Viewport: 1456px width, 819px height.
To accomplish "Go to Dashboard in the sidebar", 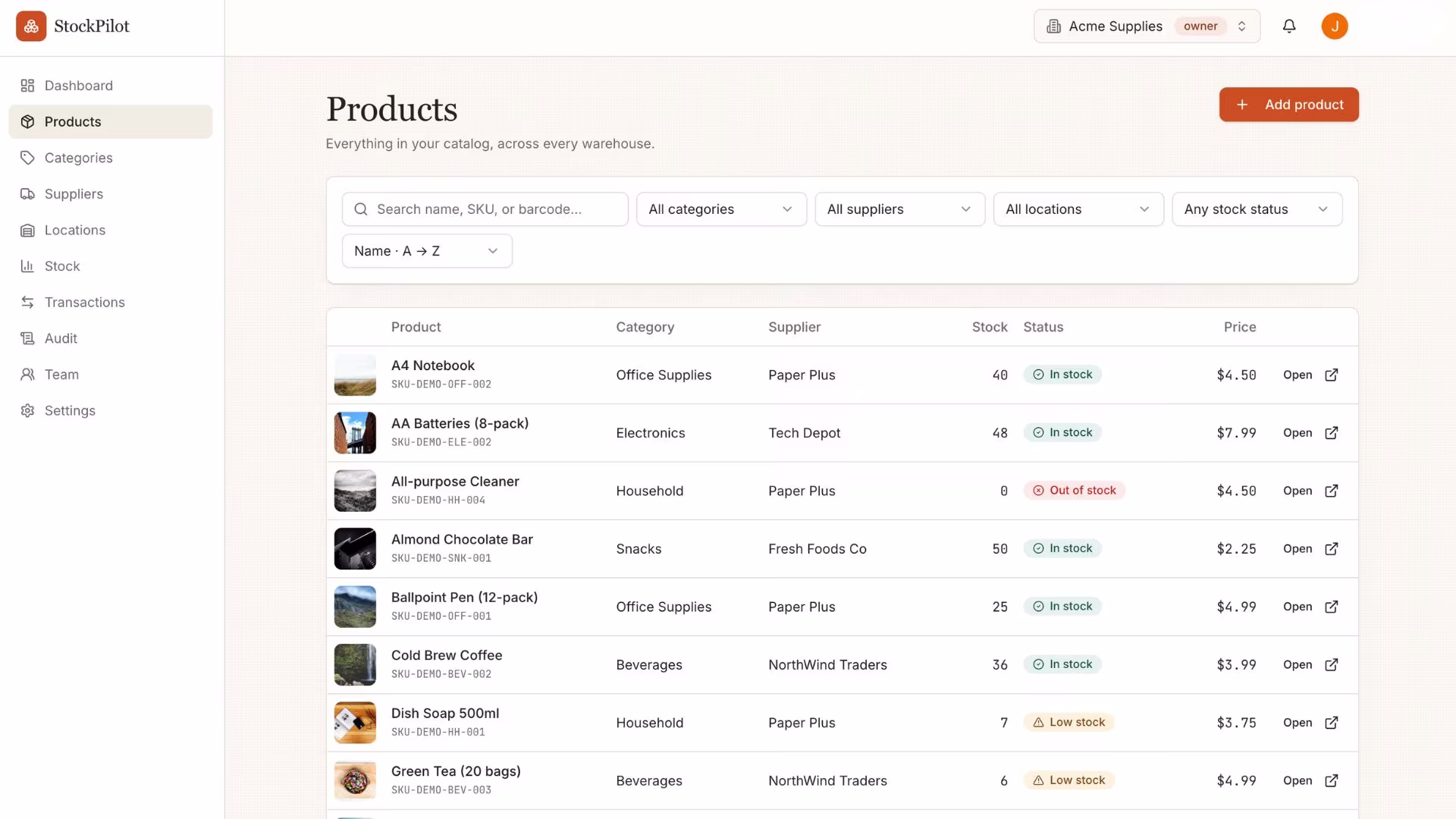I will click(x=111, y=86).
